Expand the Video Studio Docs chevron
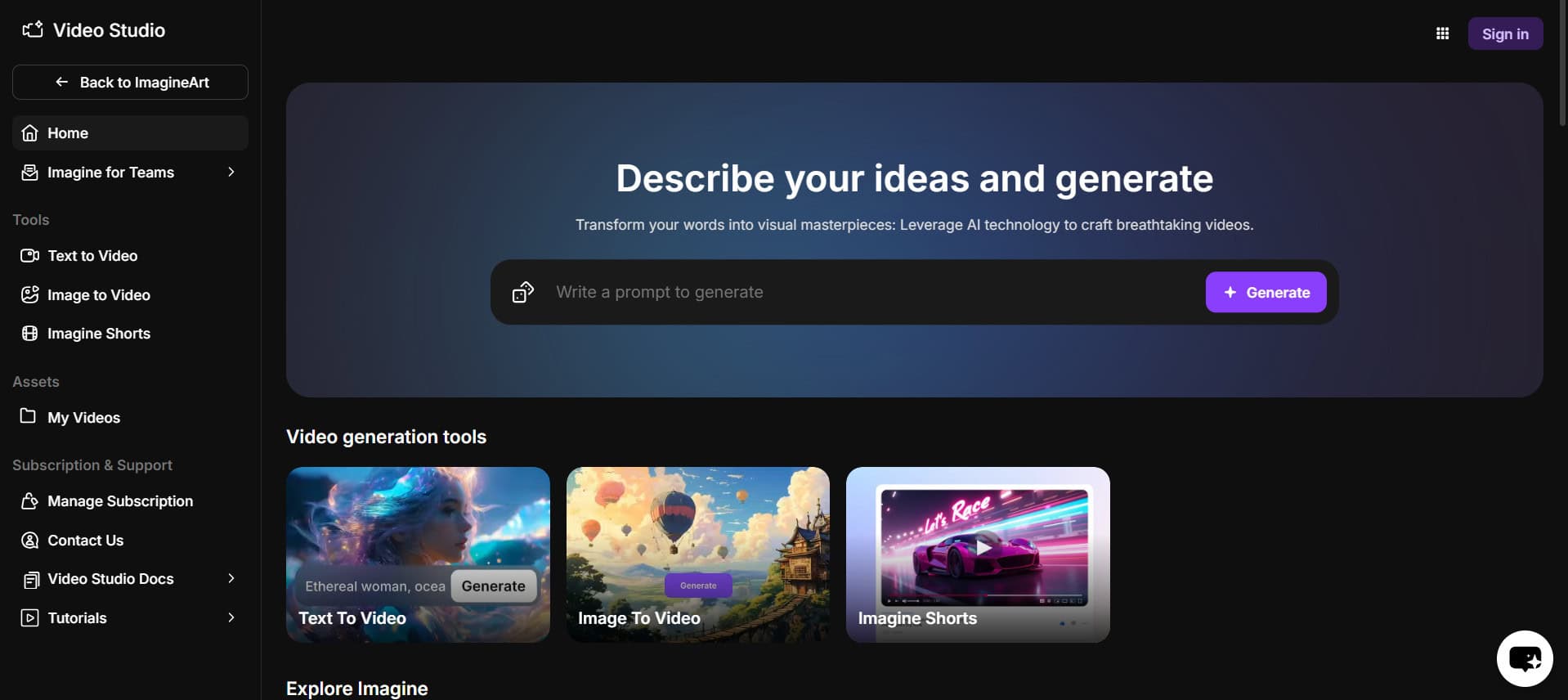Screen dimensions: 1568x700 coord(231,578)
